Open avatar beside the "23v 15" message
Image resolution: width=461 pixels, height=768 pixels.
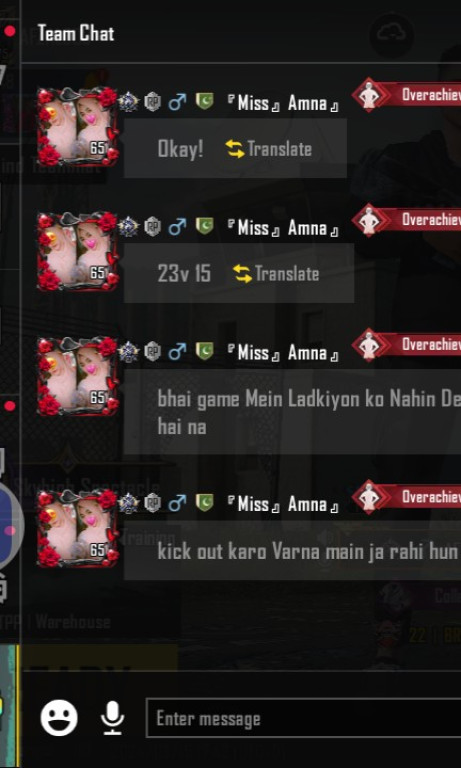pyautogui.click(x=77, y=252)
